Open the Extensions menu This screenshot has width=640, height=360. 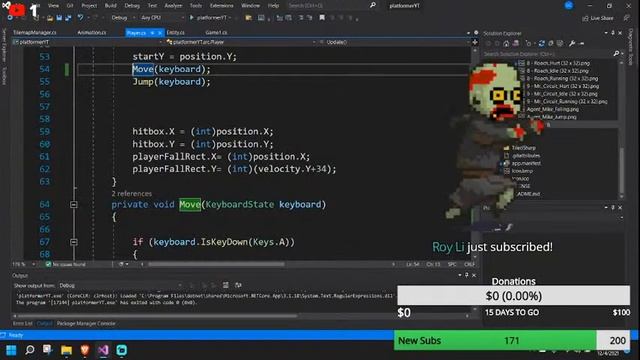click(x=222, y=6)
